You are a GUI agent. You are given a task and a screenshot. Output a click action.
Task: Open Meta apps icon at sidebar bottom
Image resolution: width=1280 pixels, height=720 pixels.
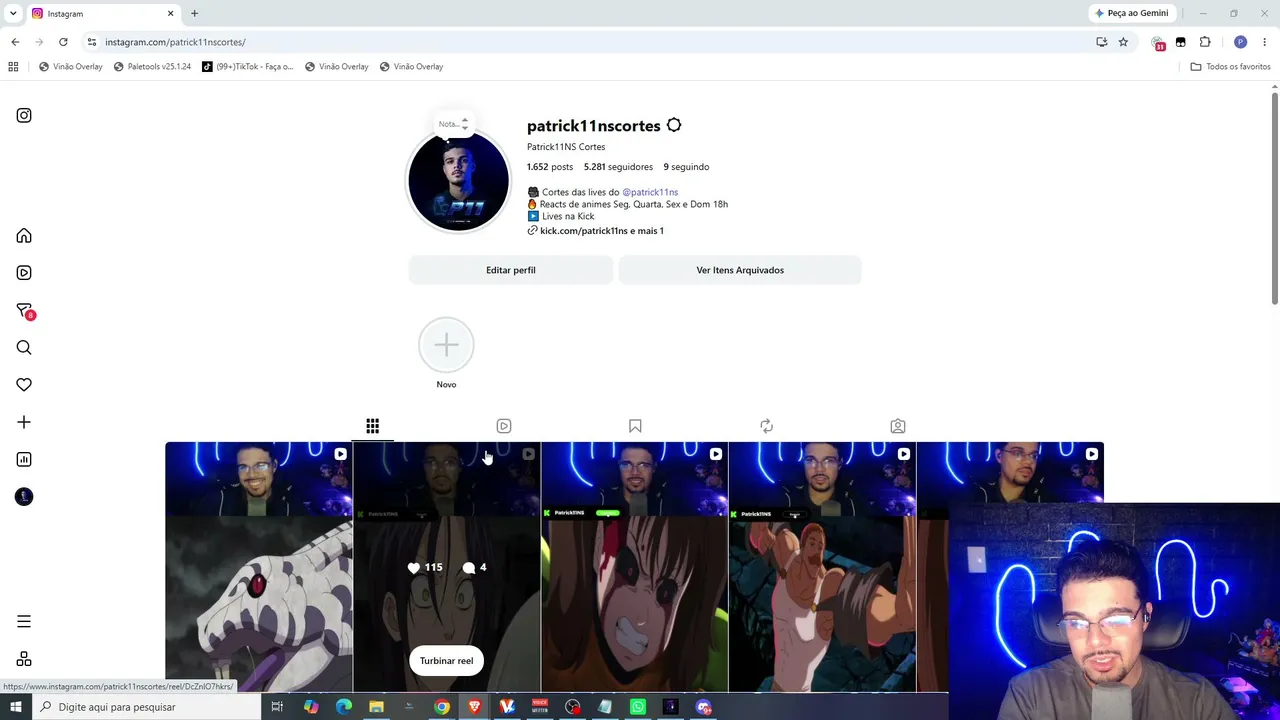pyautogui.click(x=24, y=659)
